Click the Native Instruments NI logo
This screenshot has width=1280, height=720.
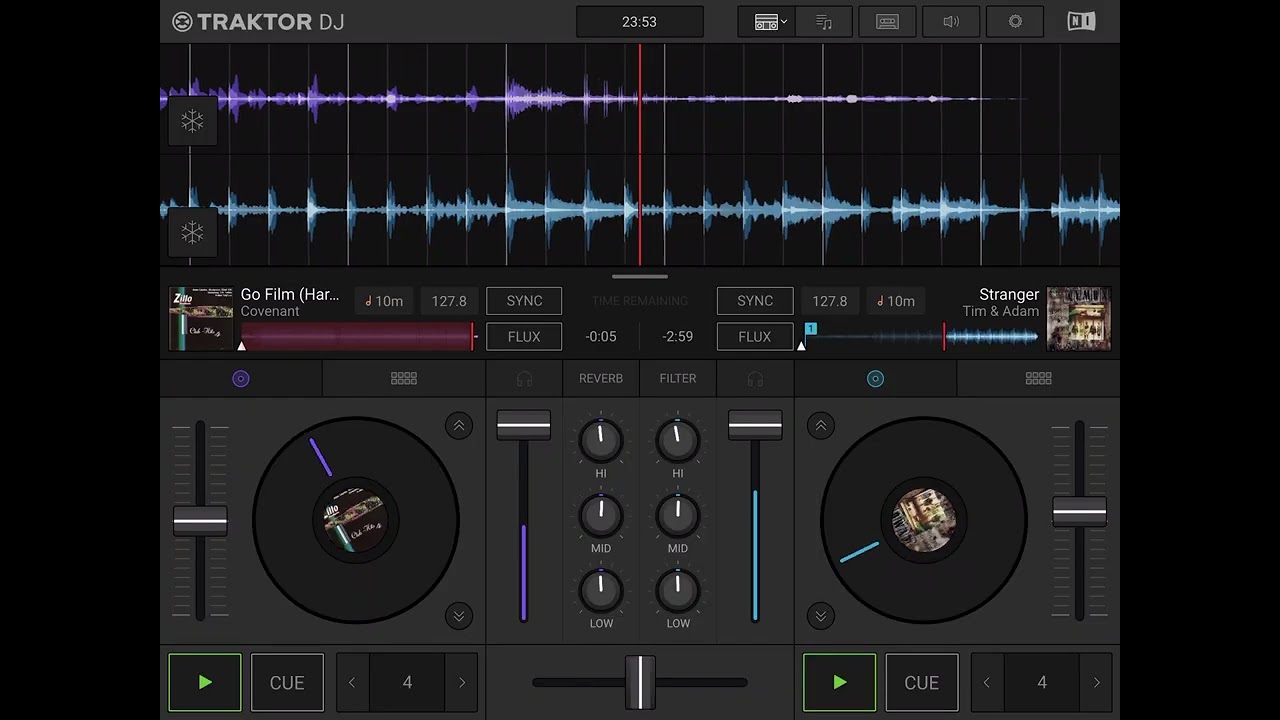pyautogui.click(x=1081, y=22)
